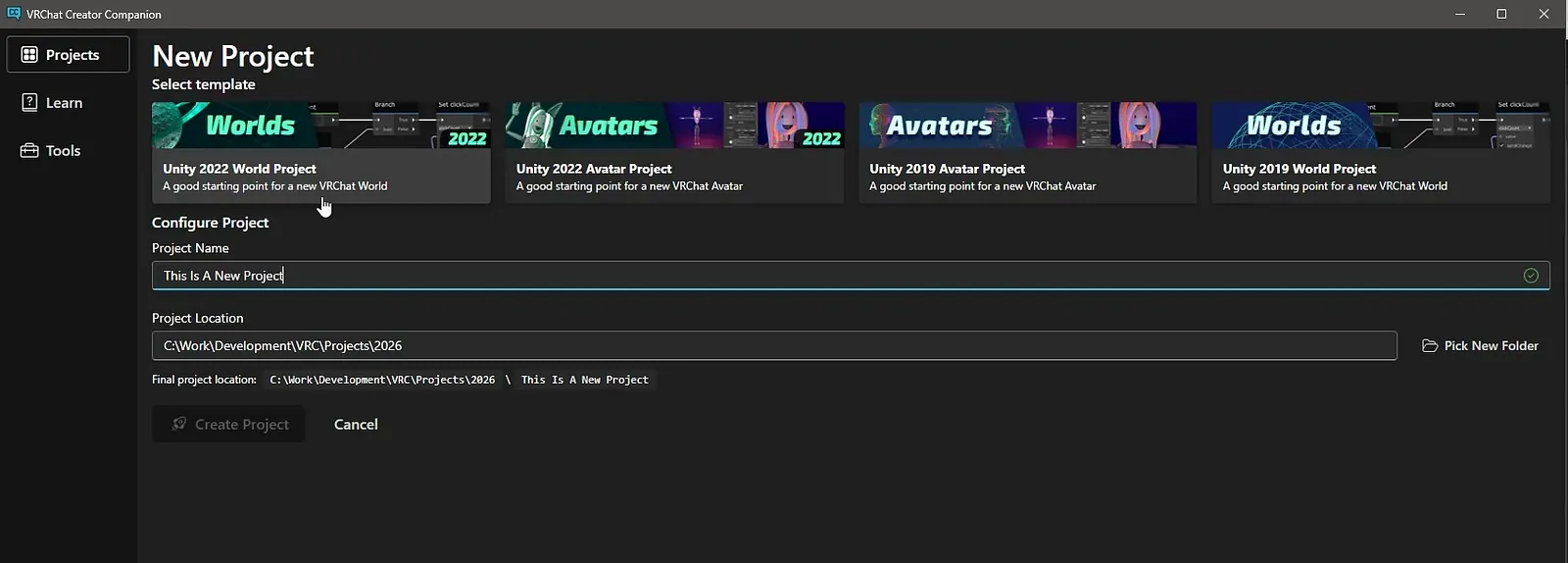Click the green valid-name checkmark icon

(x=1531, y=276)
